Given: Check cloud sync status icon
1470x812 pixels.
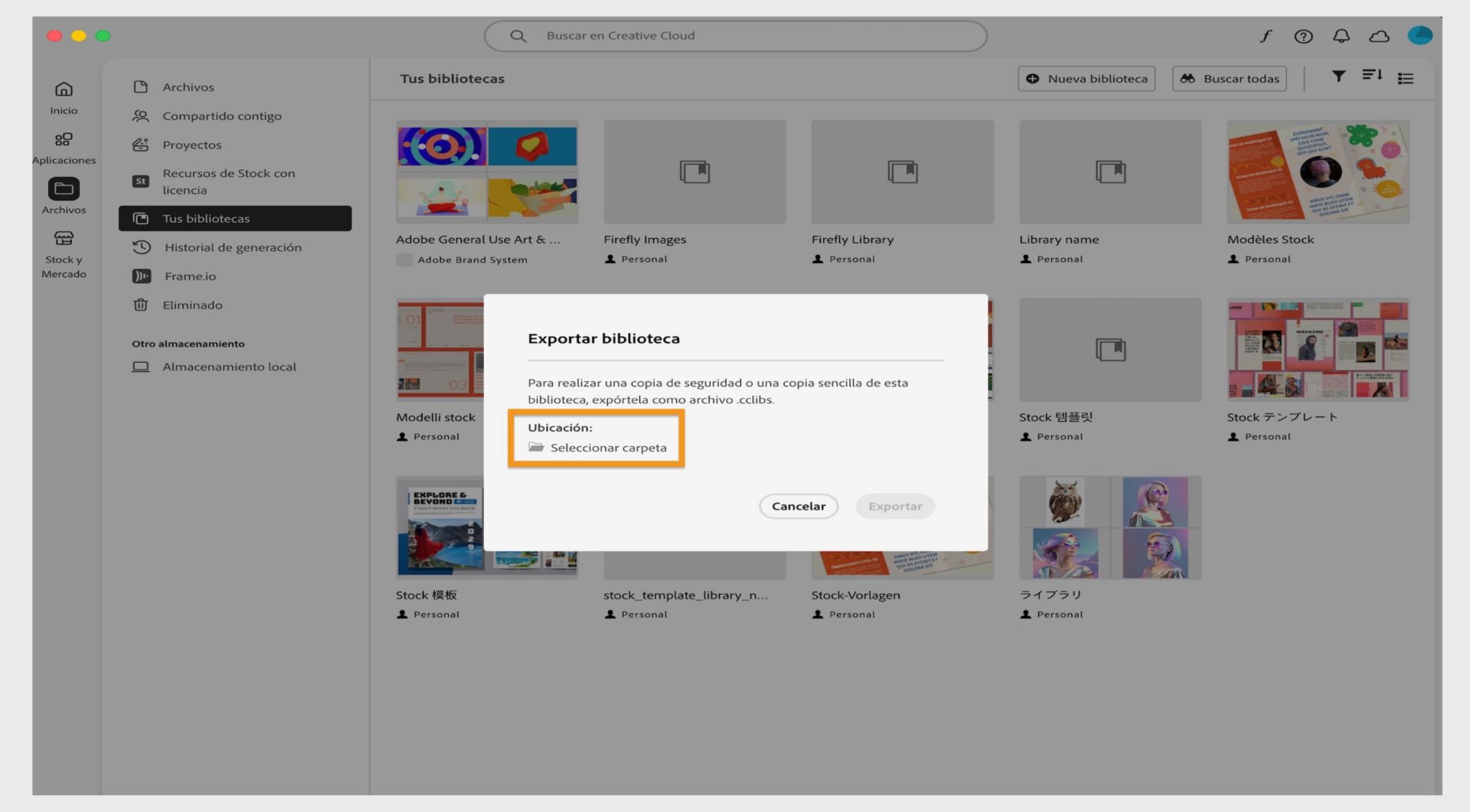Looking at the screenshot, I should [1379, 36].
